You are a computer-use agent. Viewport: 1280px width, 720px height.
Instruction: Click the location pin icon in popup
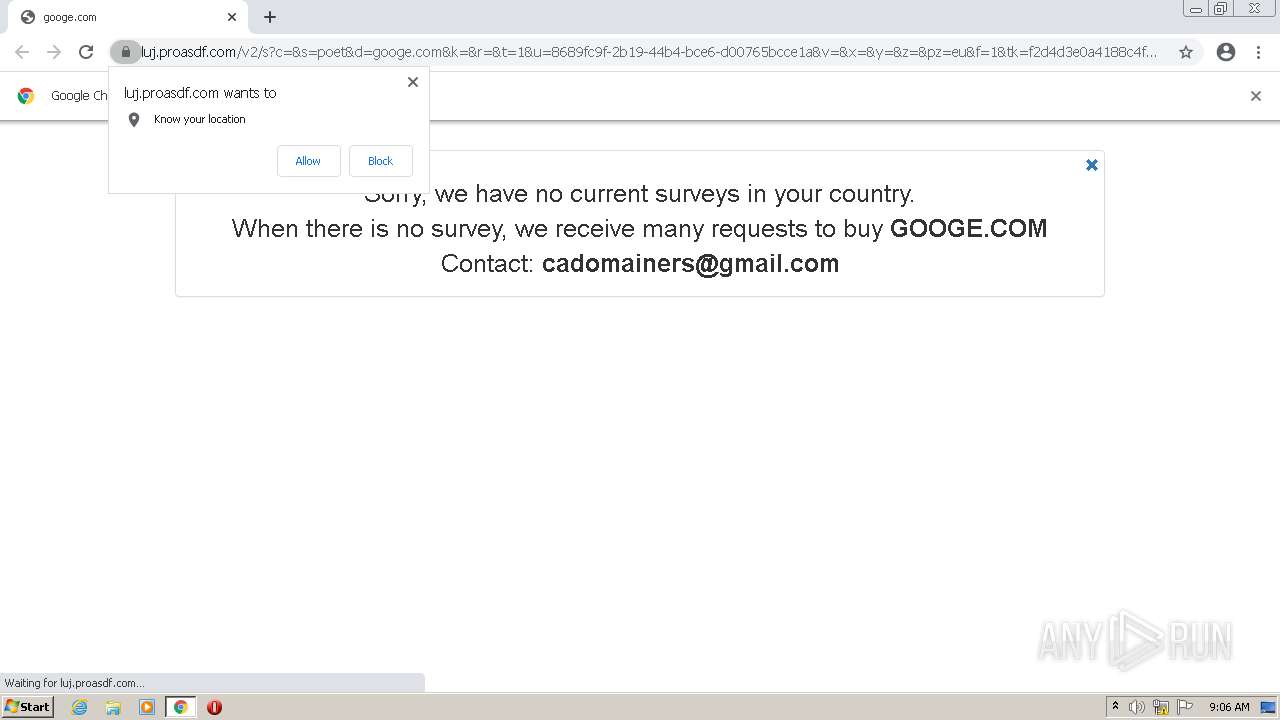pyautogui.click(x=134, y=120)
